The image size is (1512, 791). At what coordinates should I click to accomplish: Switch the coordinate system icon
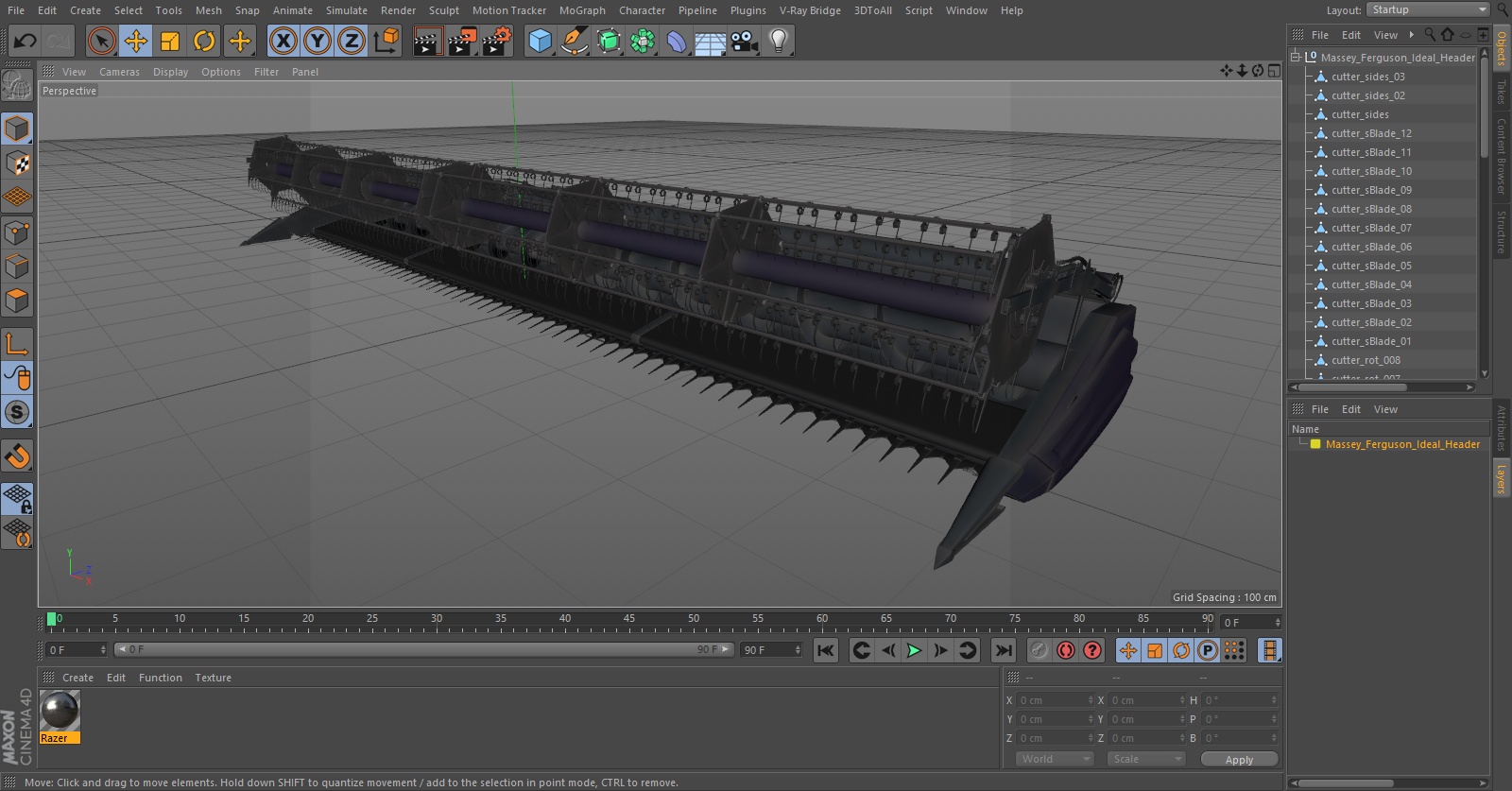pos(387,41)
